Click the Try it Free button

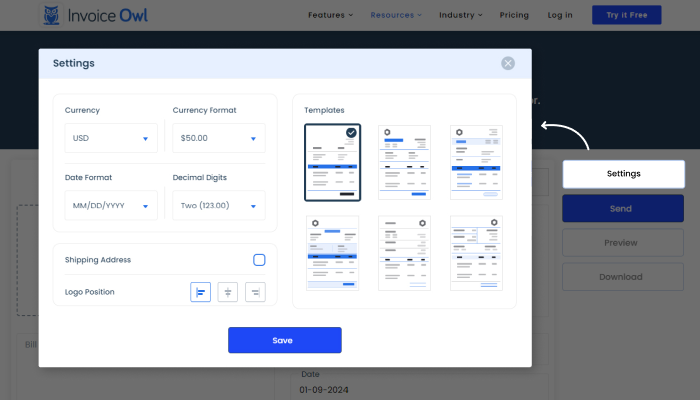pos(627,15)
